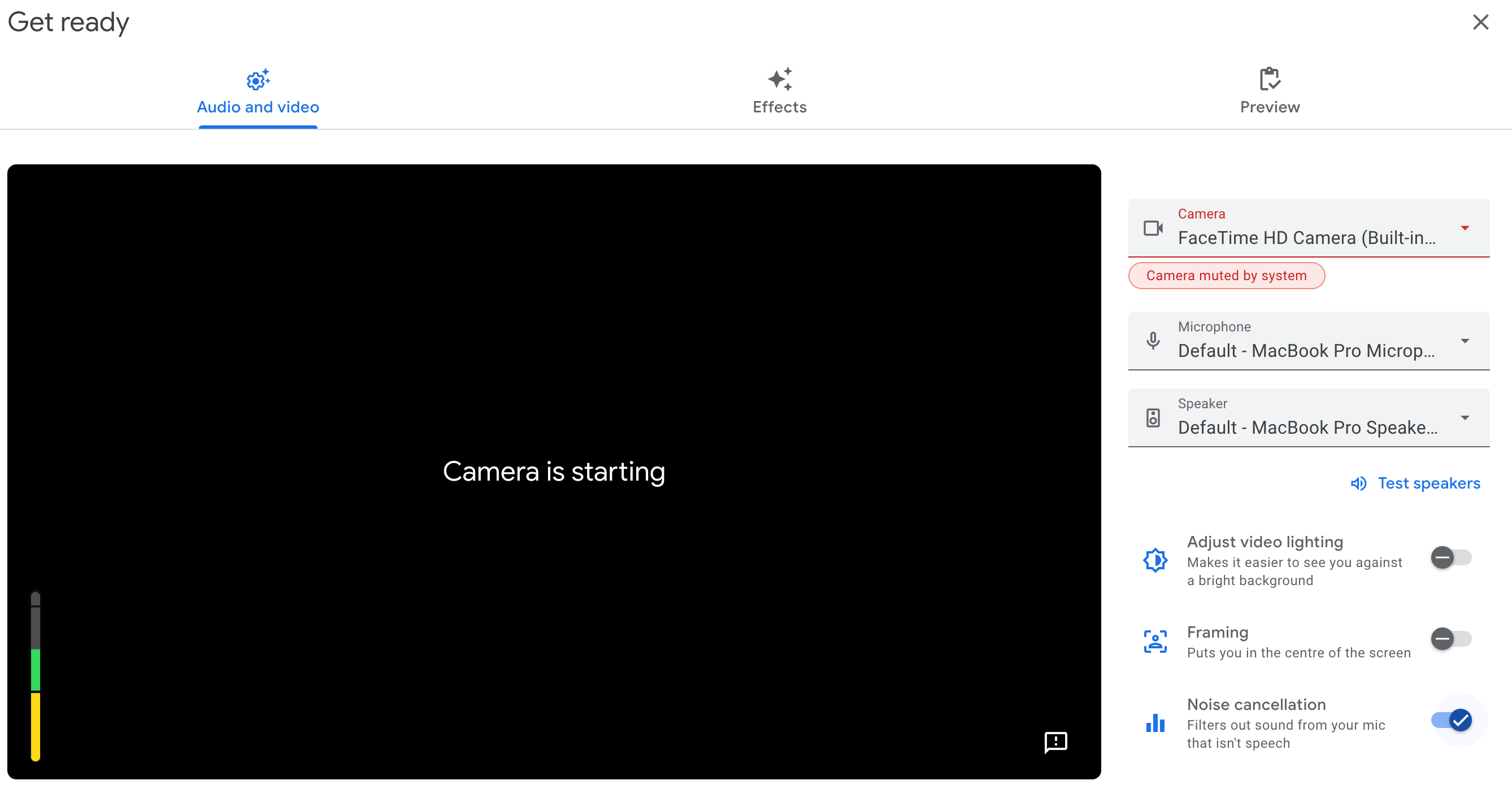Image resolution: width=1512 pixels, height=811 pixels.
Task: Click the camera icon next to FaceTime HD Camera
Action: (1153, 228)
